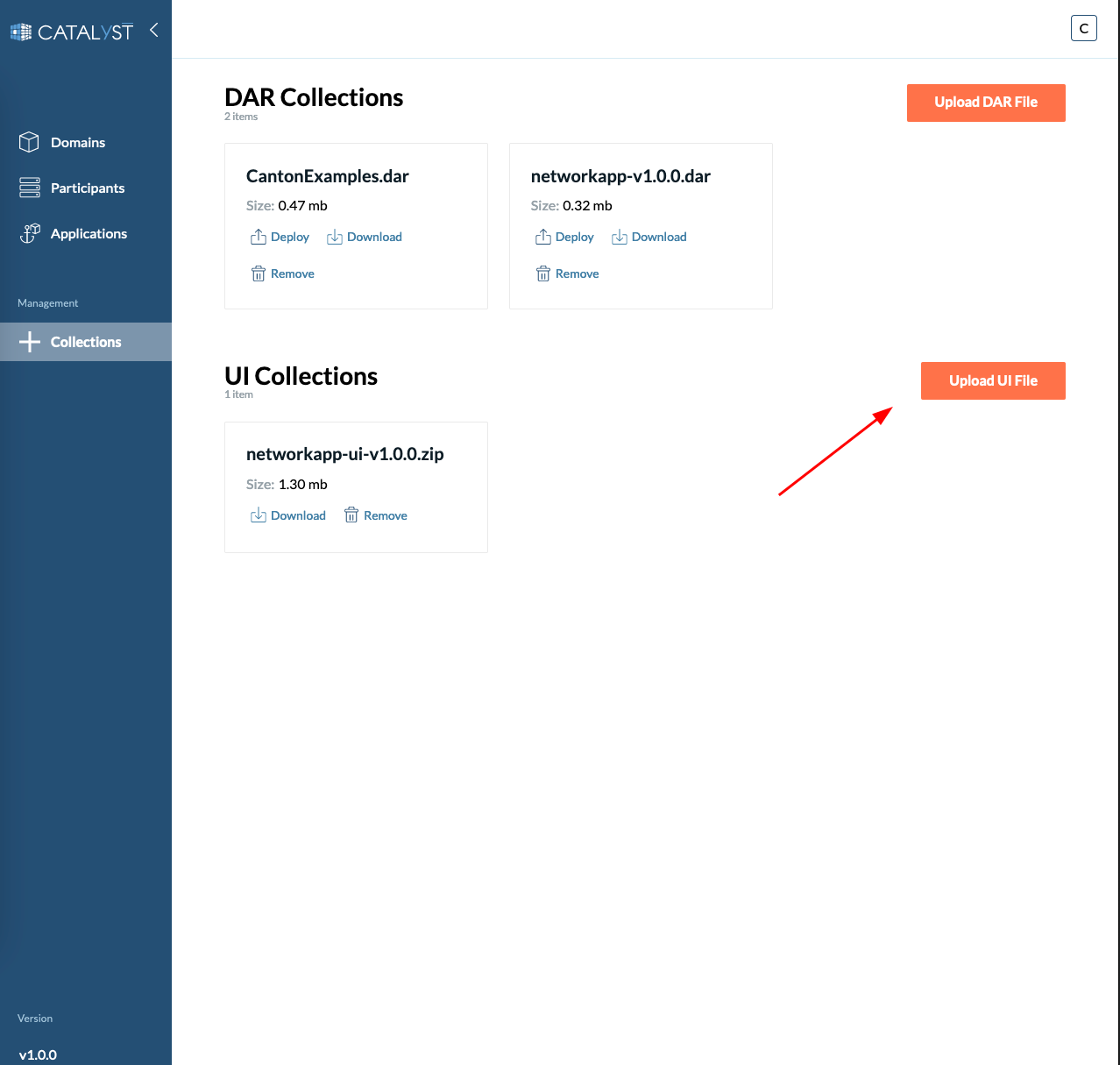Click the plus icon next to Collections
The height and width of the screenshot is (1065, 1120).
tap(31, 341)
